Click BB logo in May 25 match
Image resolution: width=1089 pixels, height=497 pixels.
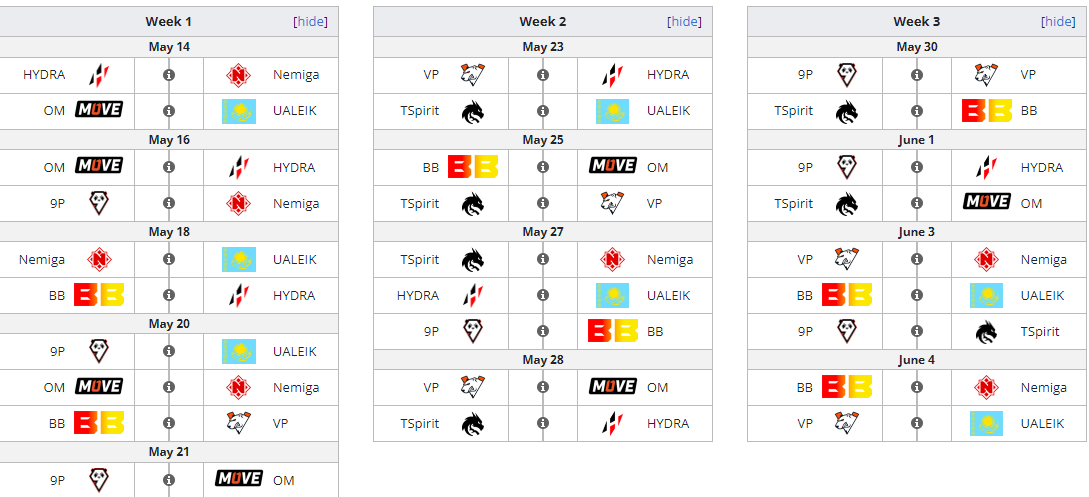click(472, 167)
